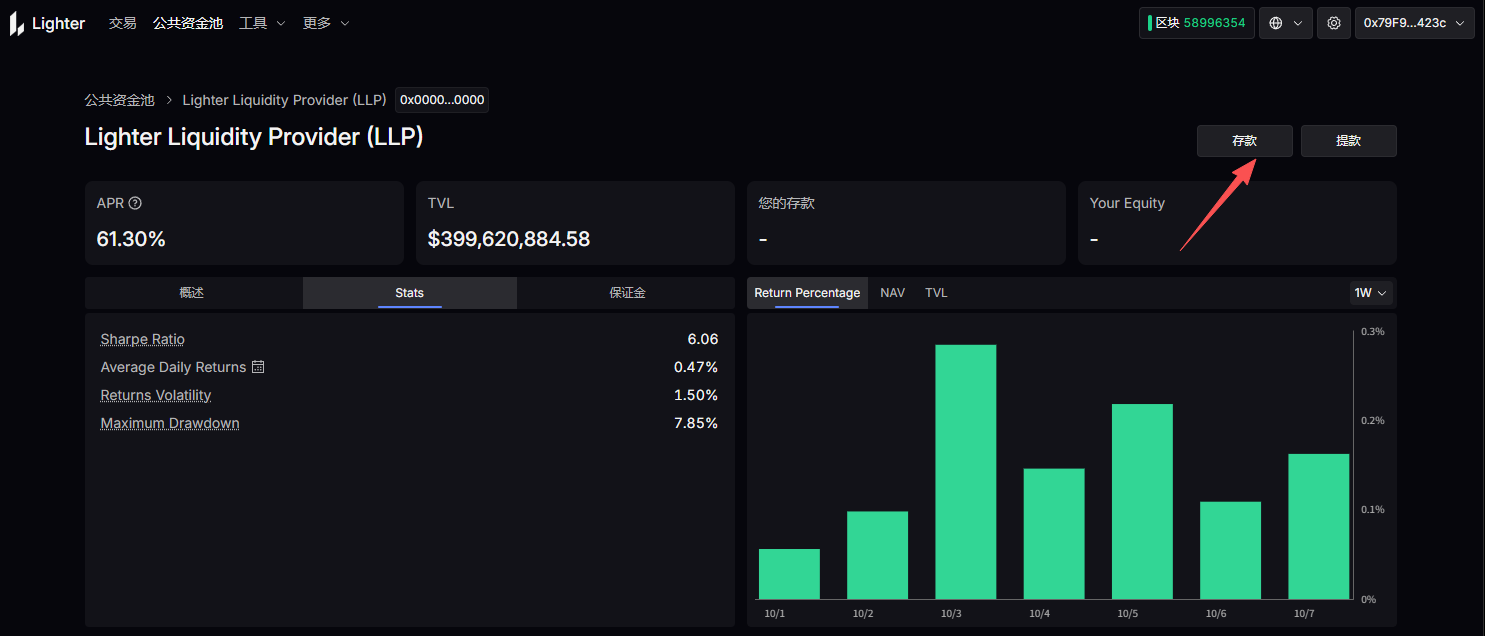Image resolution: width=1485 pixels, height=636 pixels.
Task: Open the settings gear icon
Action: tap(1333, 23)
